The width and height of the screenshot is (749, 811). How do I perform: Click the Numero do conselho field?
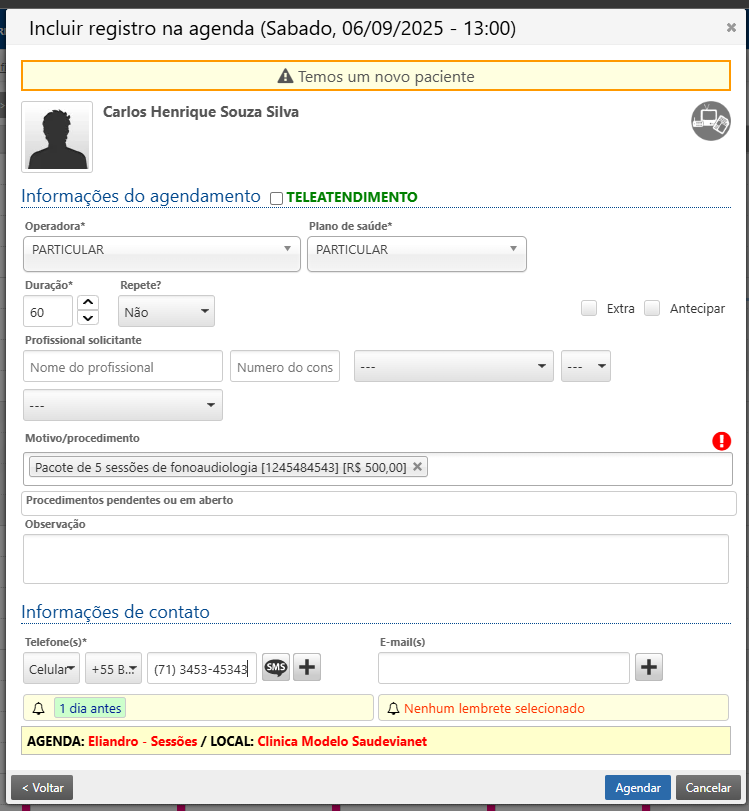tap(284, 366)
